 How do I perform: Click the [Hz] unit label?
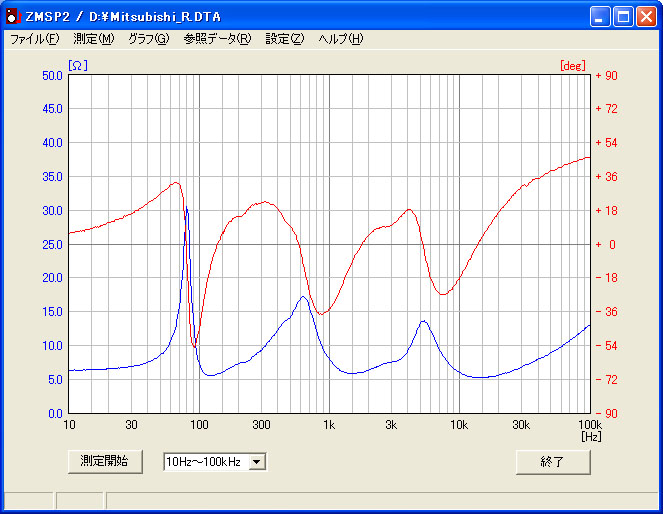point(591,436)
